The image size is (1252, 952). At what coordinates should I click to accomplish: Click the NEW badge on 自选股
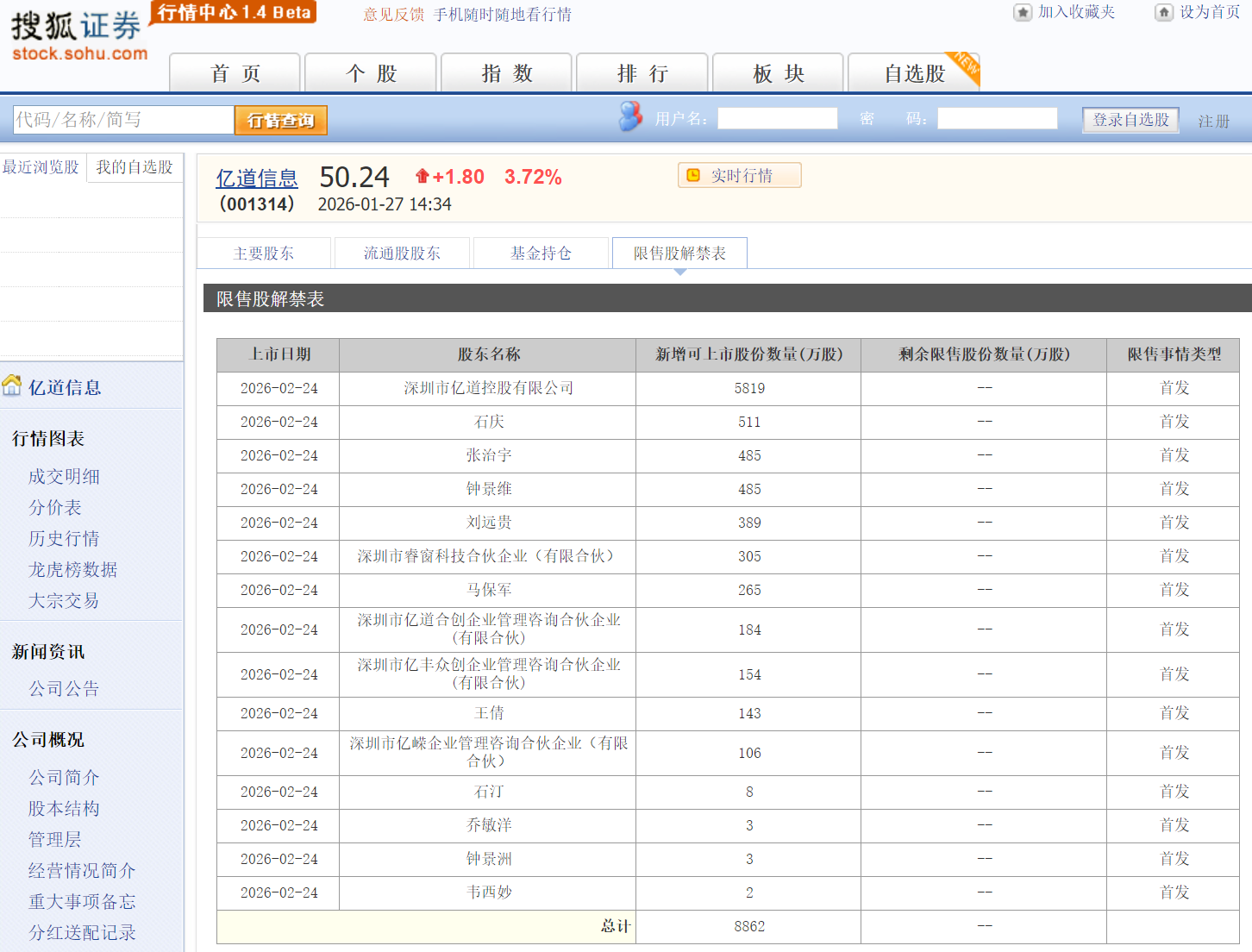point(966,65)
